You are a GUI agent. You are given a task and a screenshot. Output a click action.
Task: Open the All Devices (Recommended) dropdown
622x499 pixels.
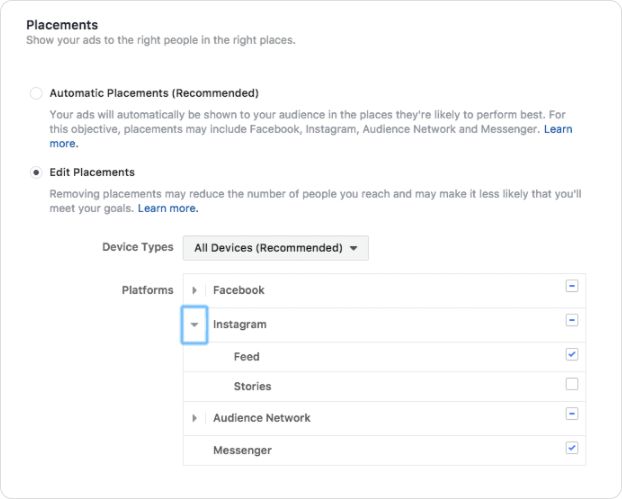point(275,248)
